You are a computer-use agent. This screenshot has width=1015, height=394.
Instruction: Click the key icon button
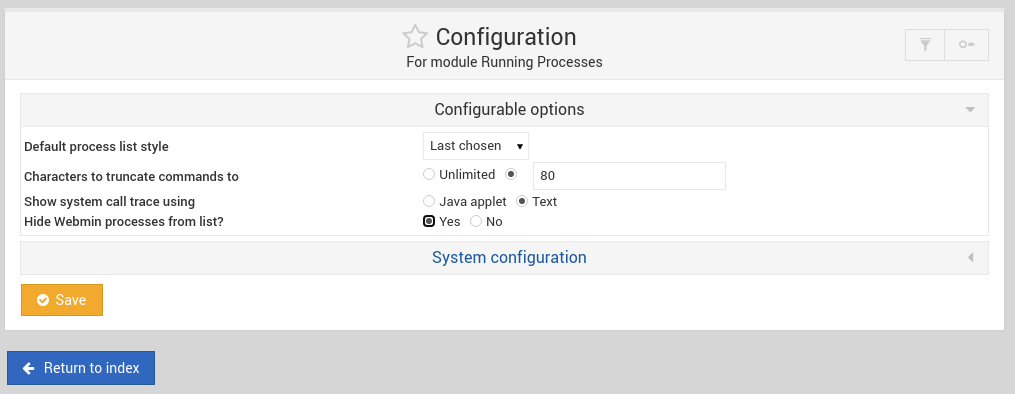[x=967, y=45]
